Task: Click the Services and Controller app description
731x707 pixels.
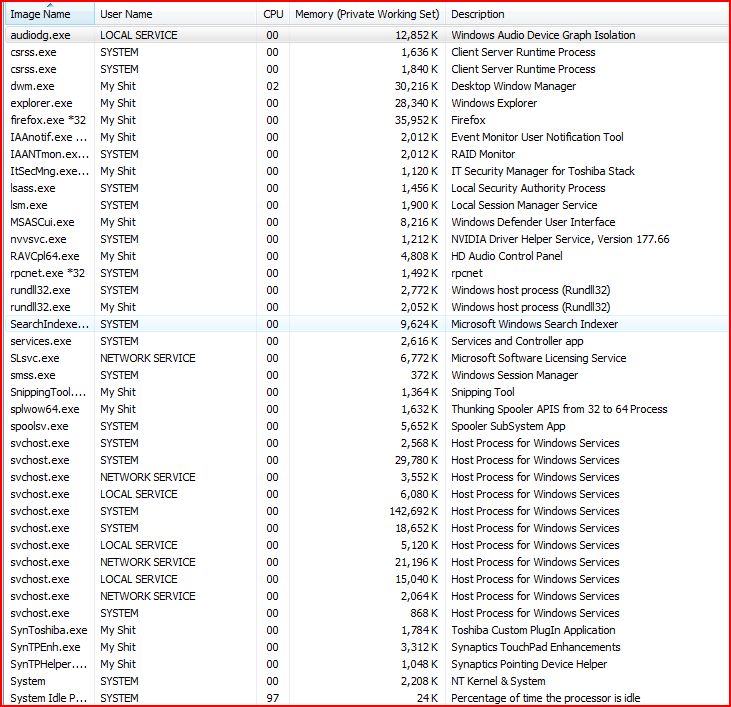Action: tap(517, 341)
